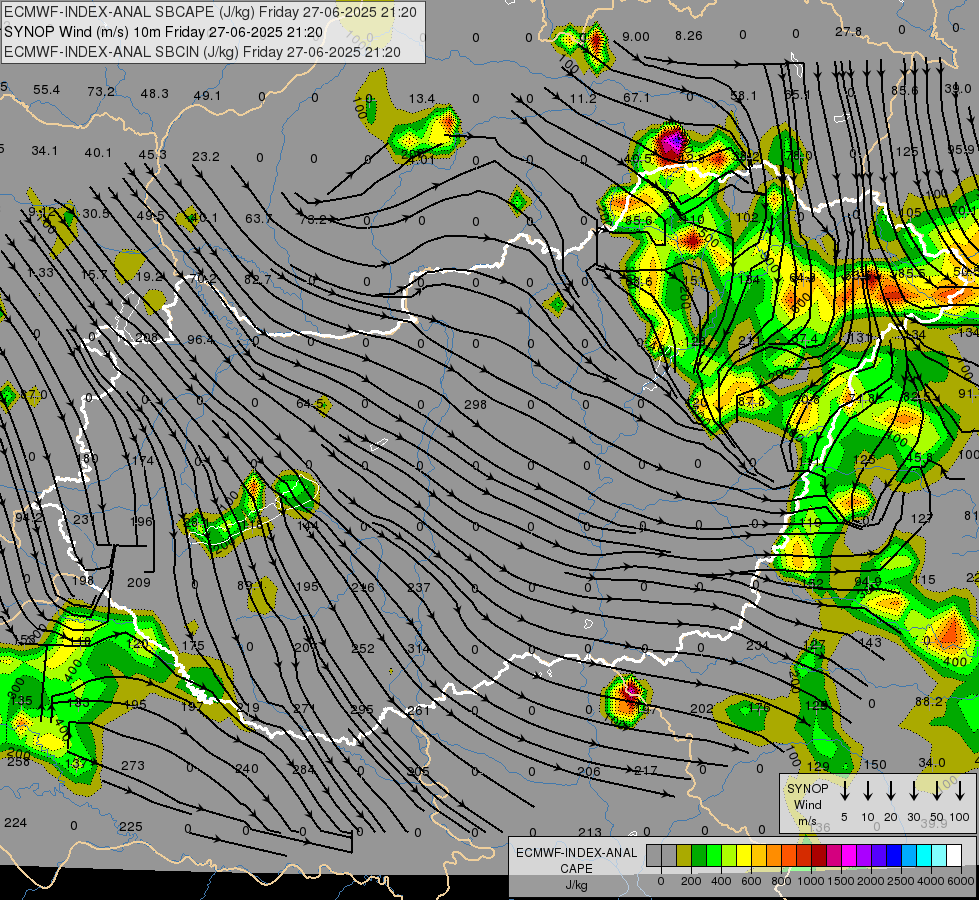Click the map value 213
The height and width of the screenshot is (900, 979).
(589, 832)
